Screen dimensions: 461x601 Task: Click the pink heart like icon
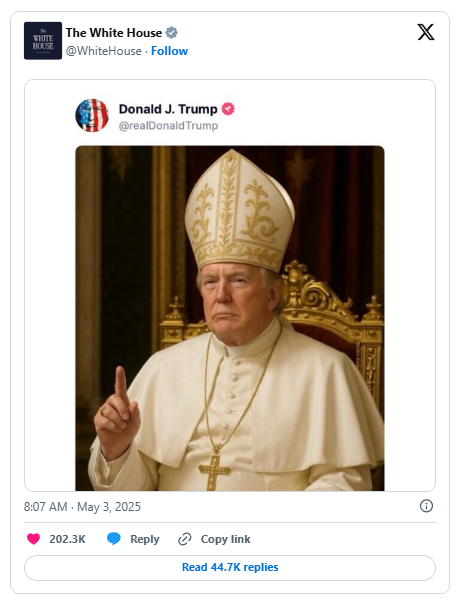[33, 539]
